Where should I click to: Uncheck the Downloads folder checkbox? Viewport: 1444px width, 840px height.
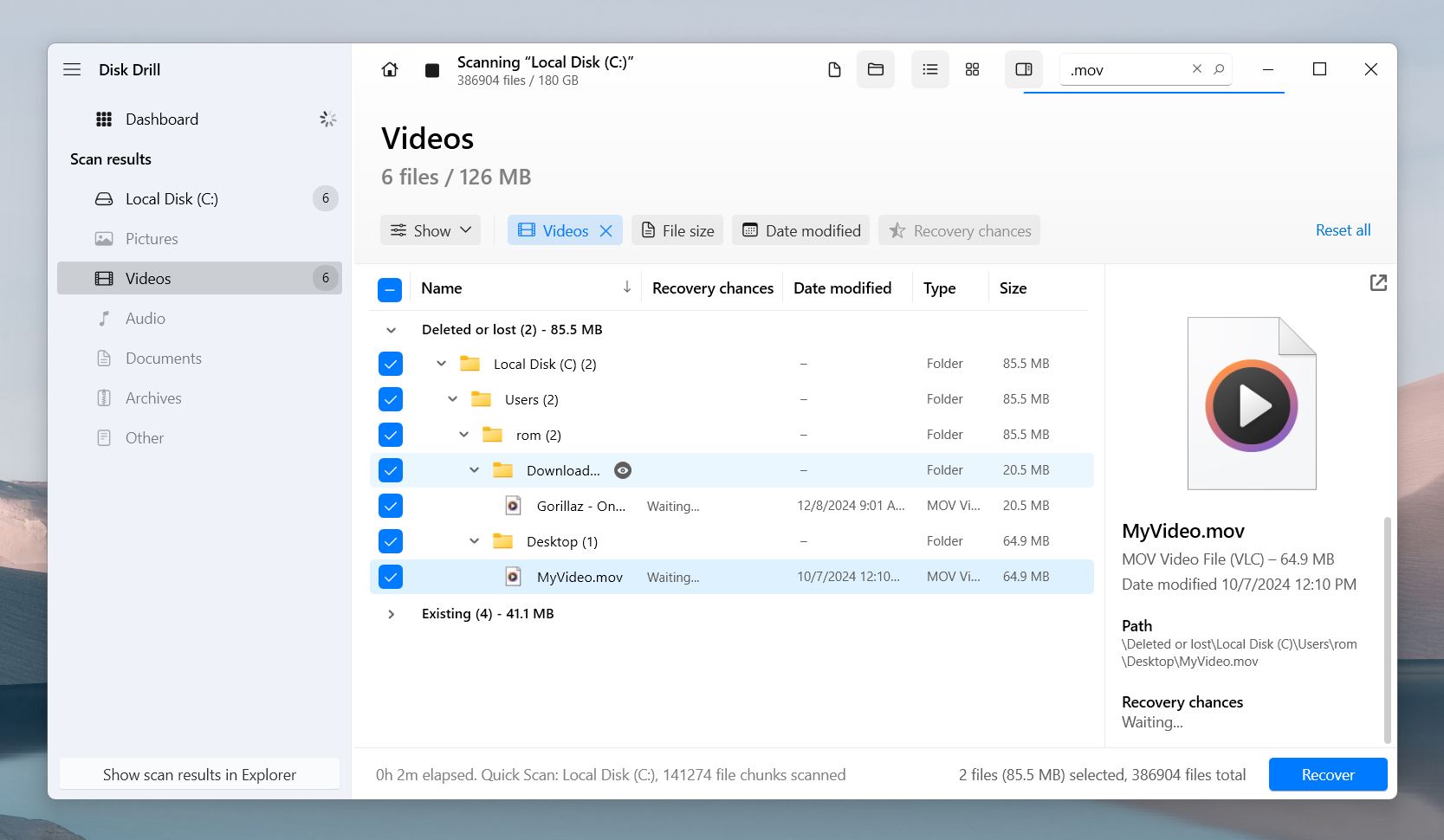(x=391, y=470)
